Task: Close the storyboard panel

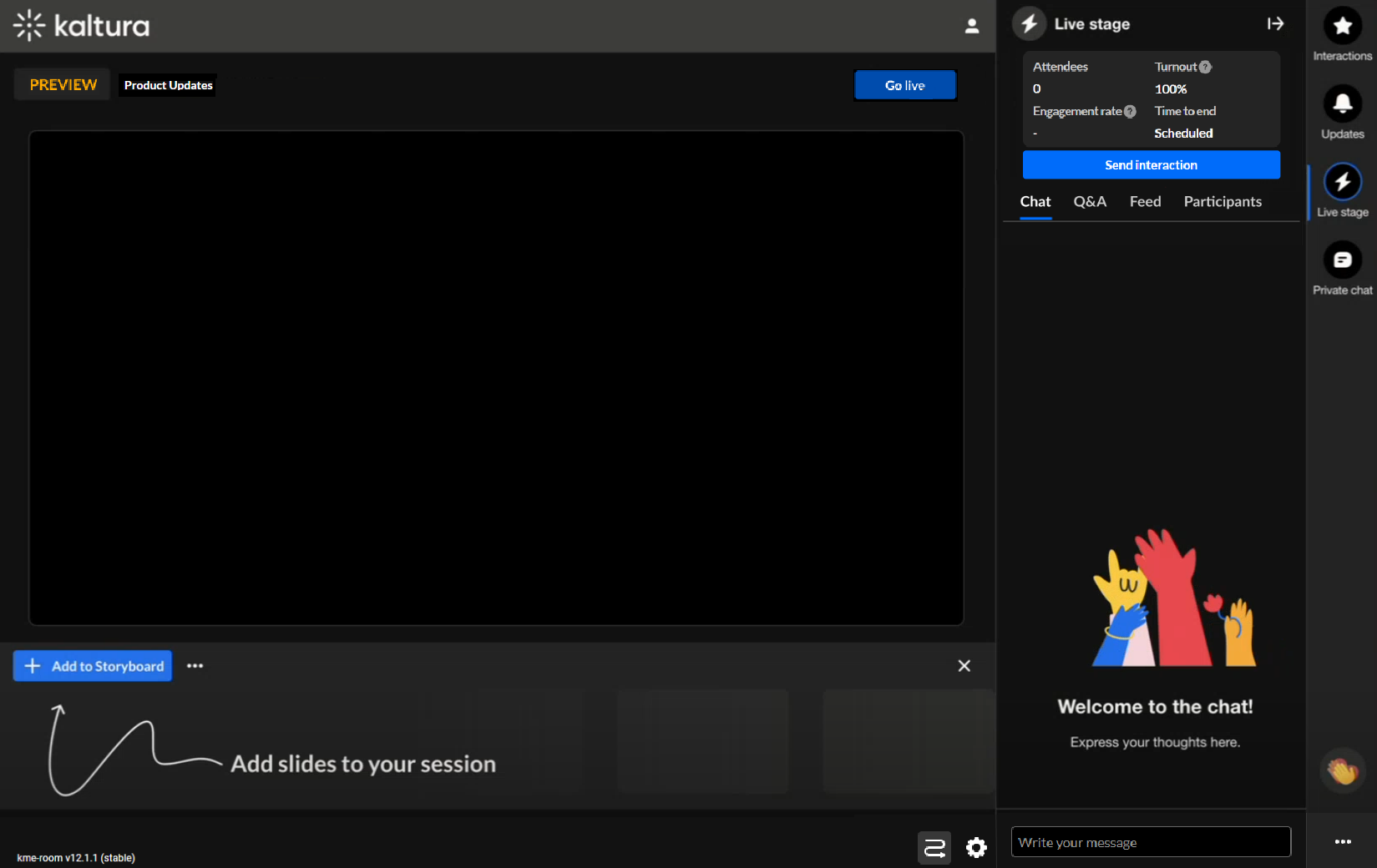Action: [964, 666]
